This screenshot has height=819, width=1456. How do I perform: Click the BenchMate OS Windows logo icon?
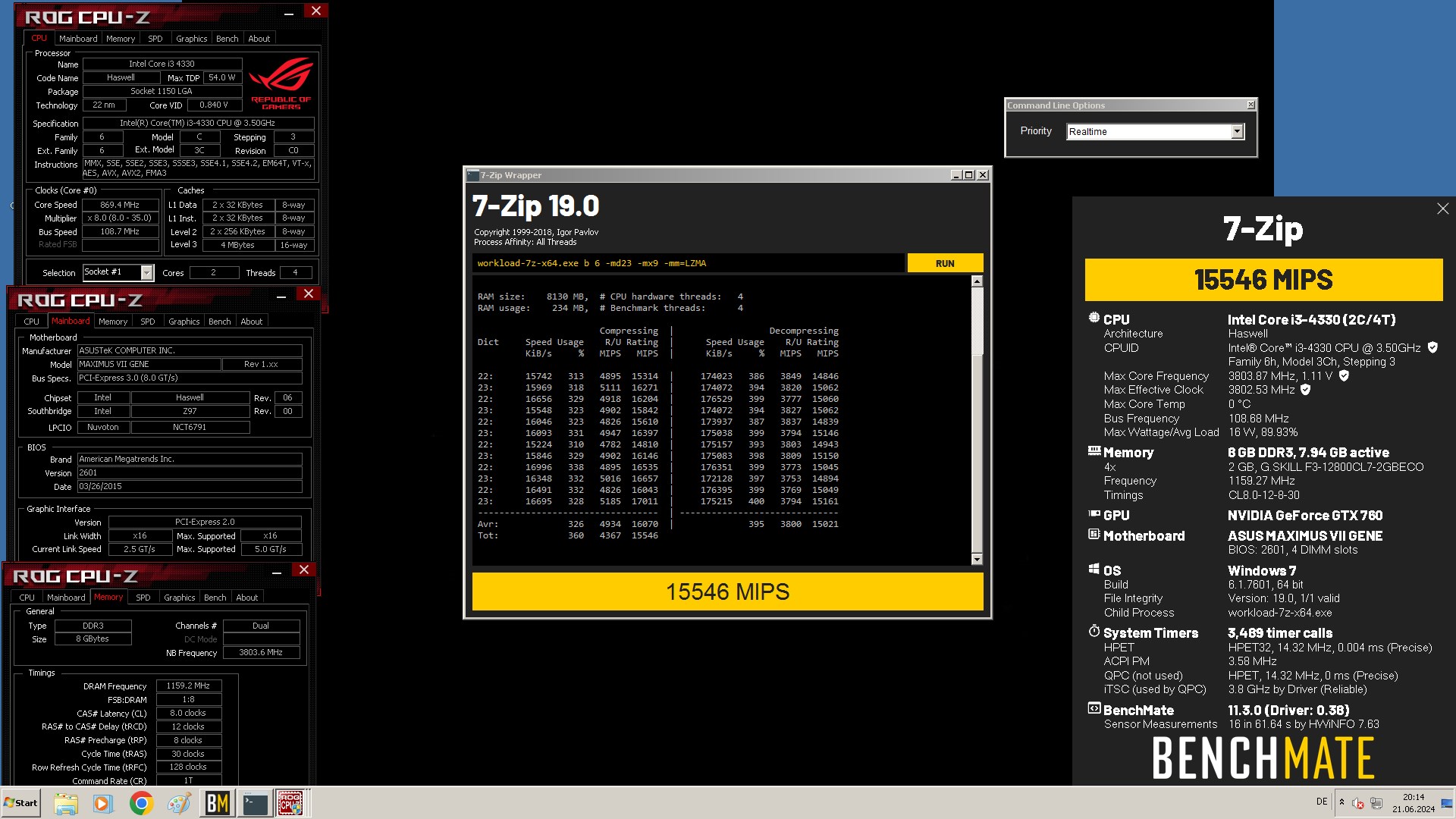[1094, 569]
